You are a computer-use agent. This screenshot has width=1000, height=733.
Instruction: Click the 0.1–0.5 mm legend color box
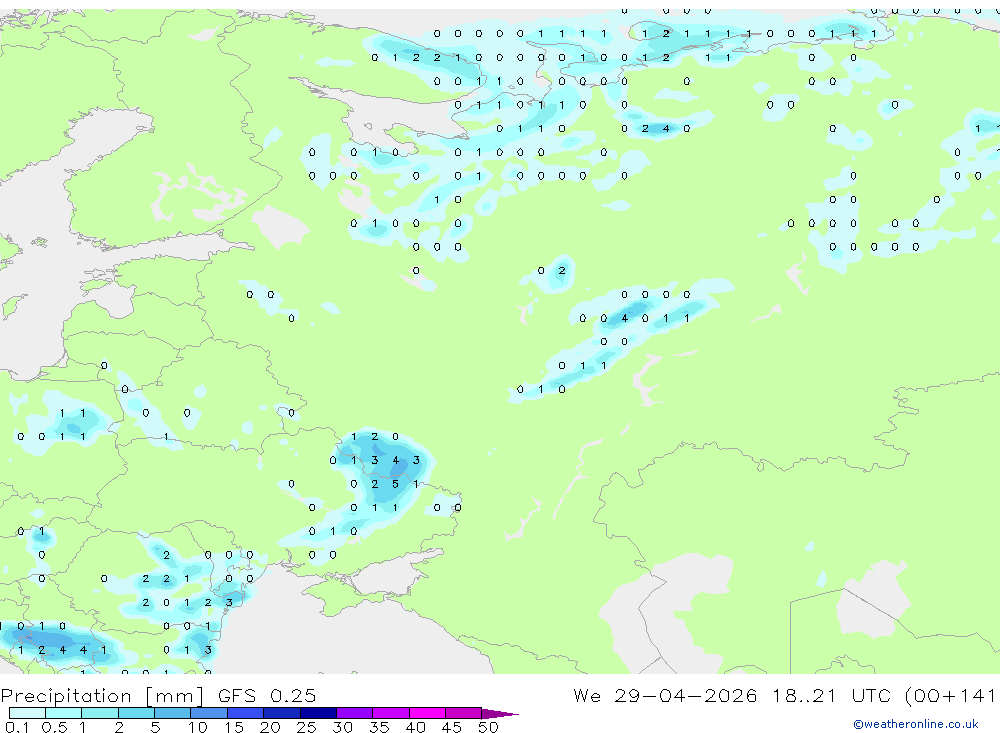pos(27,713)
